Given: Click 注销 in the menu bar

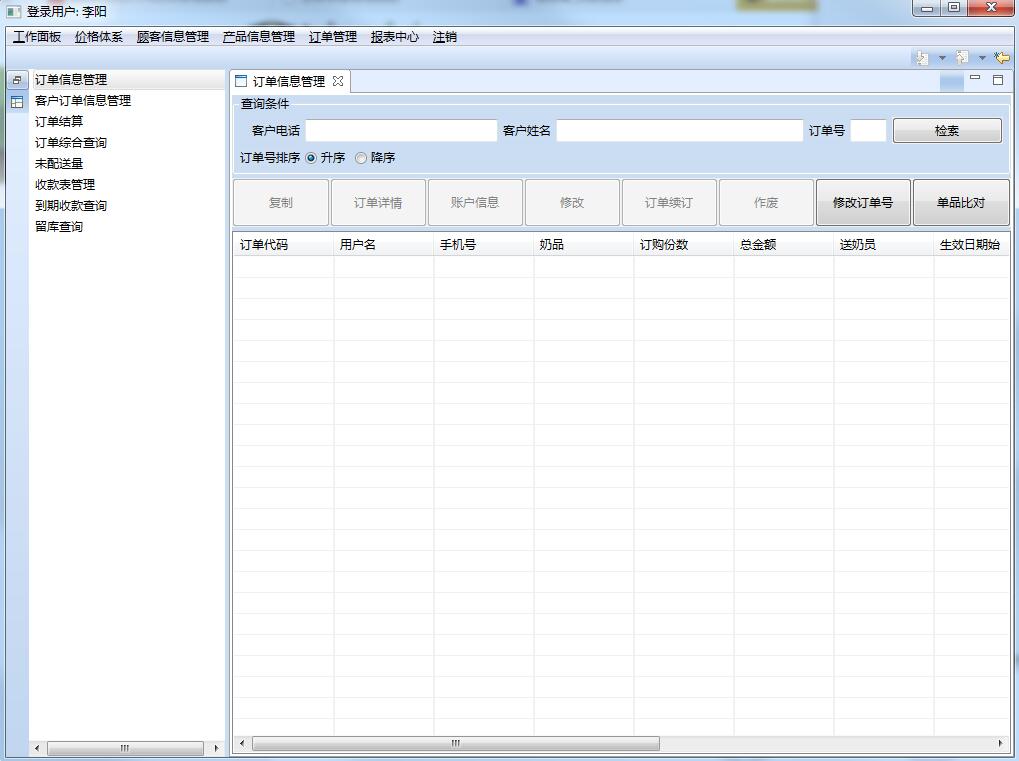Looking at the screenshot, I should [x=443, y=36].
